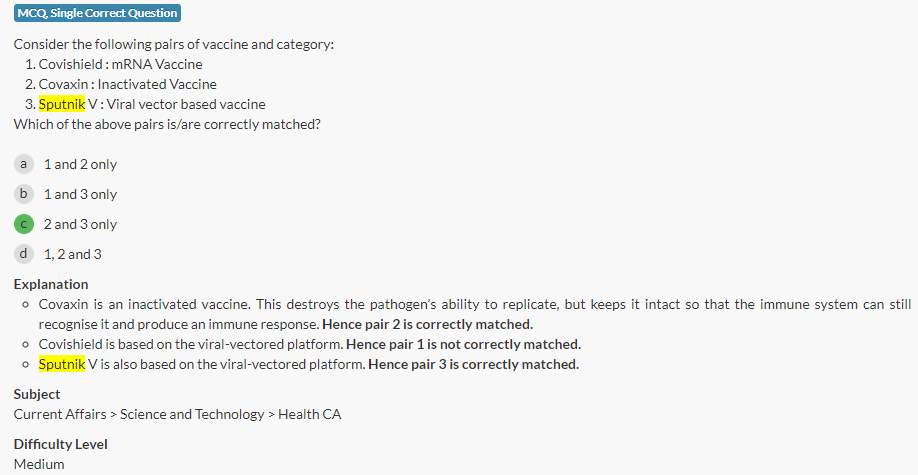The width and height of the screenshot is (918, 475).
Task: Select option a circle
Action: click(23, 163)
